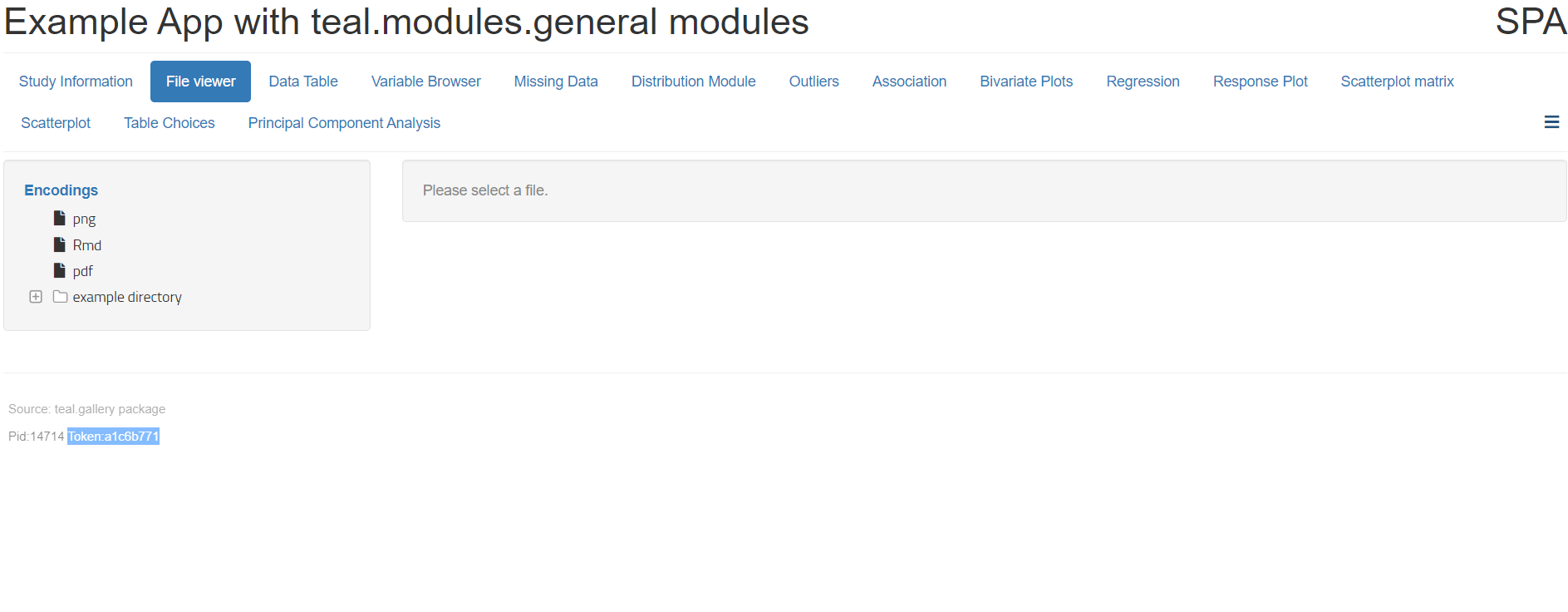Click the pdf file icon

[59, 270]
